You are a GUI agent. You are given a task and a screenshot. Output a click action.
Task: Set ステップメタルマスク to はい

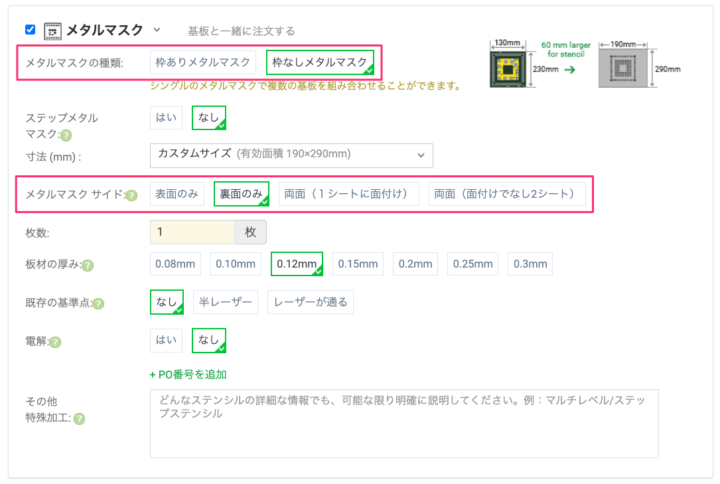point(166,117)
